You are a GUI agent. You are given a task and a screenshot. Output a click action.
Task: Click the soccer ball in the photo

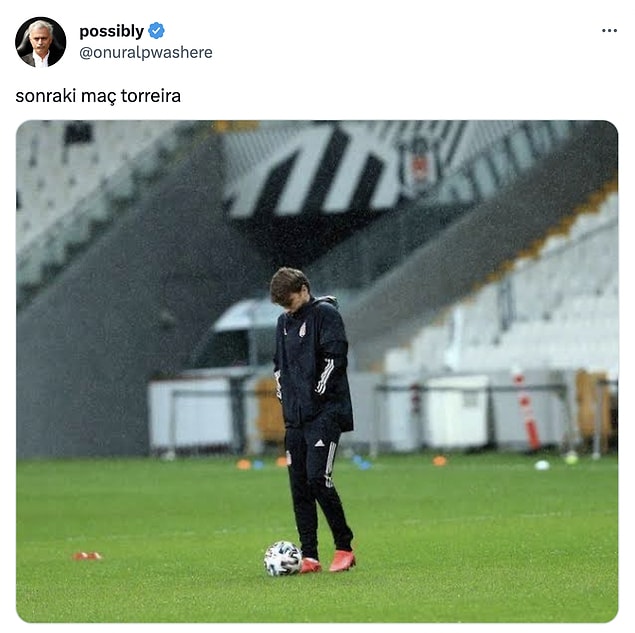(x=283, y=558)
